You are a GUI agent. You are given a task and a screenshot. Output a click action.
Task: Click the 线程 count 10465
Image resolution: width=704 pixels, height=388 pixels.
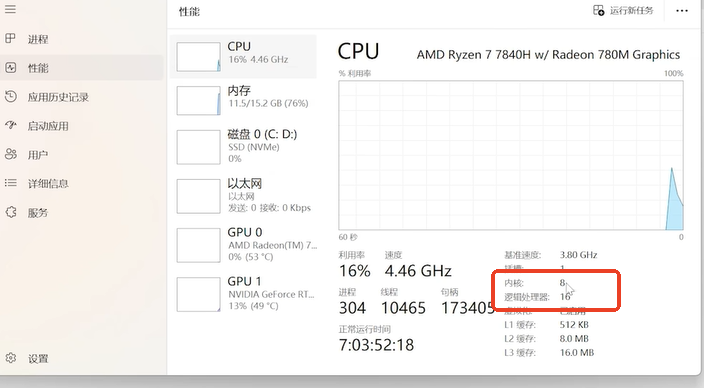[x=403, y=308]
